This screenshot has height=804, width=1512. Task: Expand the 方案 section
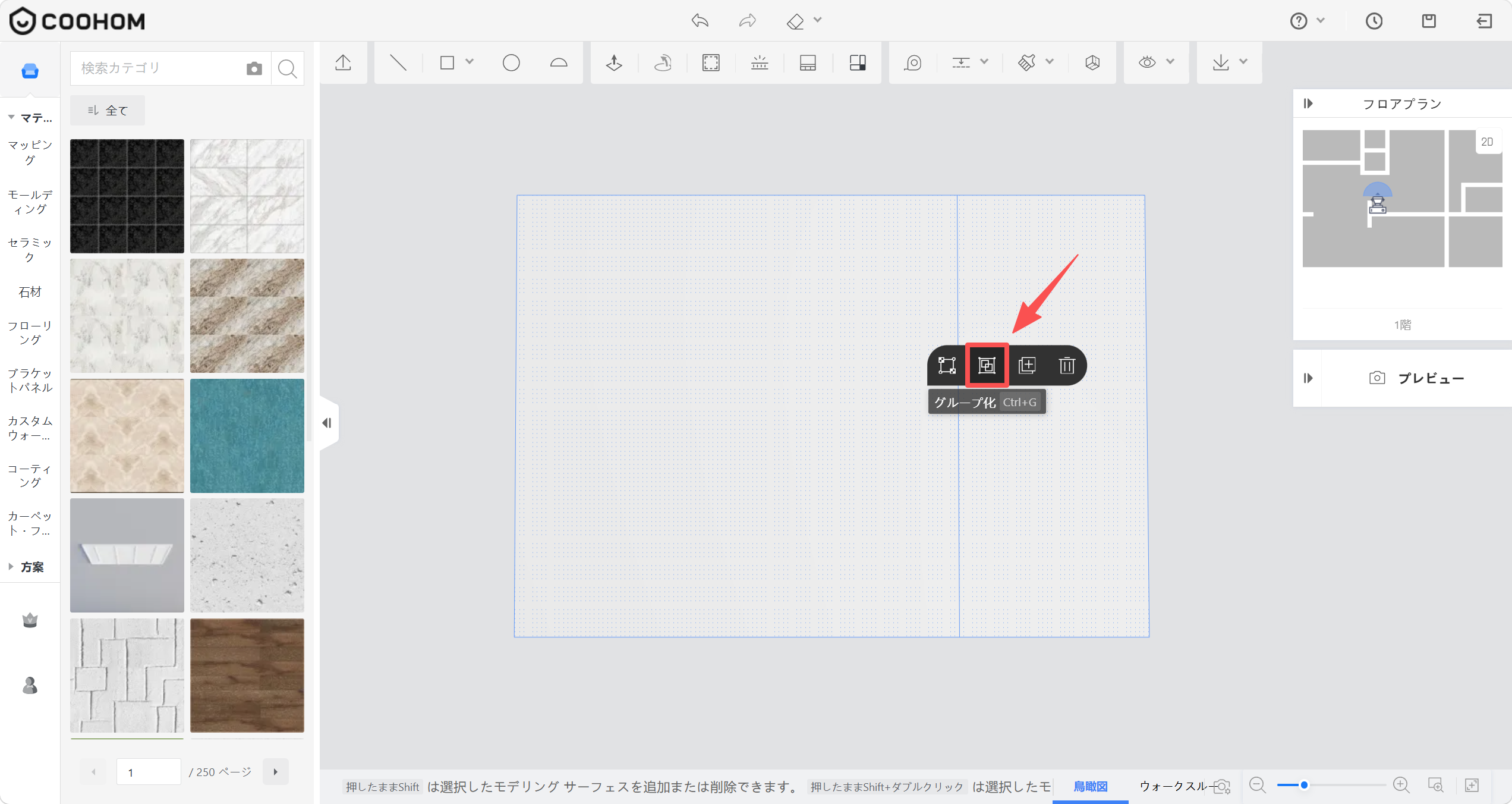click(x=11, y=567)
